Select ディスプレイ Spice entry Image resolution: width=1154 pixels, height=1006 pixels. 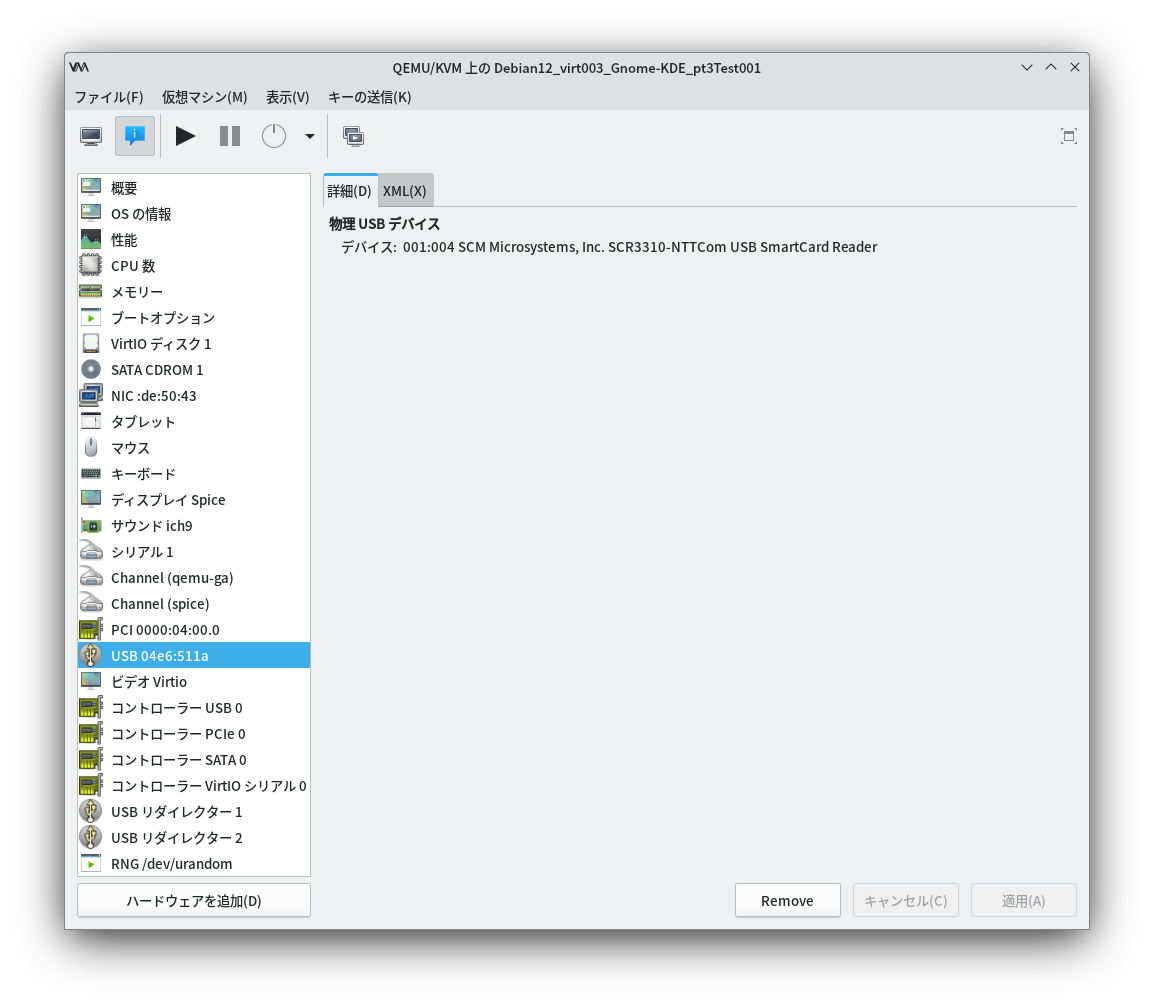[194, 500]
